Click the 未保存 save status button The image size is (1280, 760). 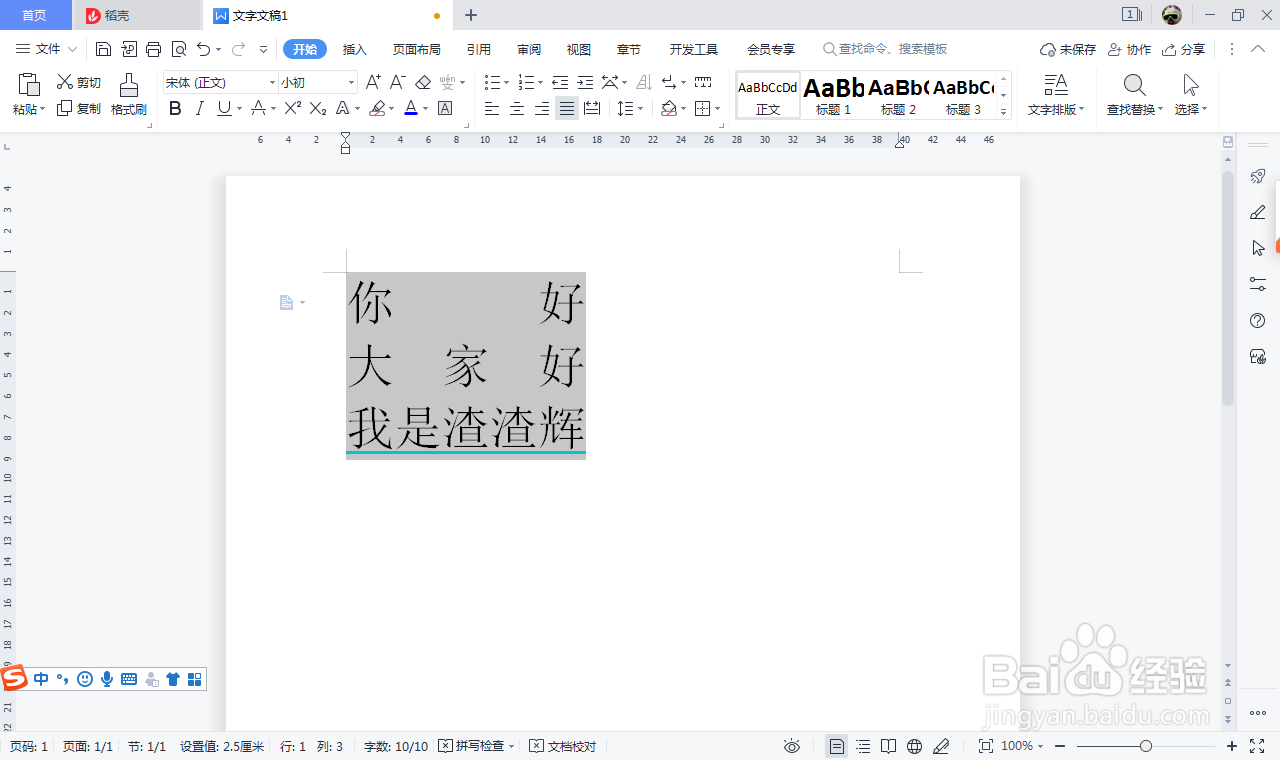[x=1067, y=48]
